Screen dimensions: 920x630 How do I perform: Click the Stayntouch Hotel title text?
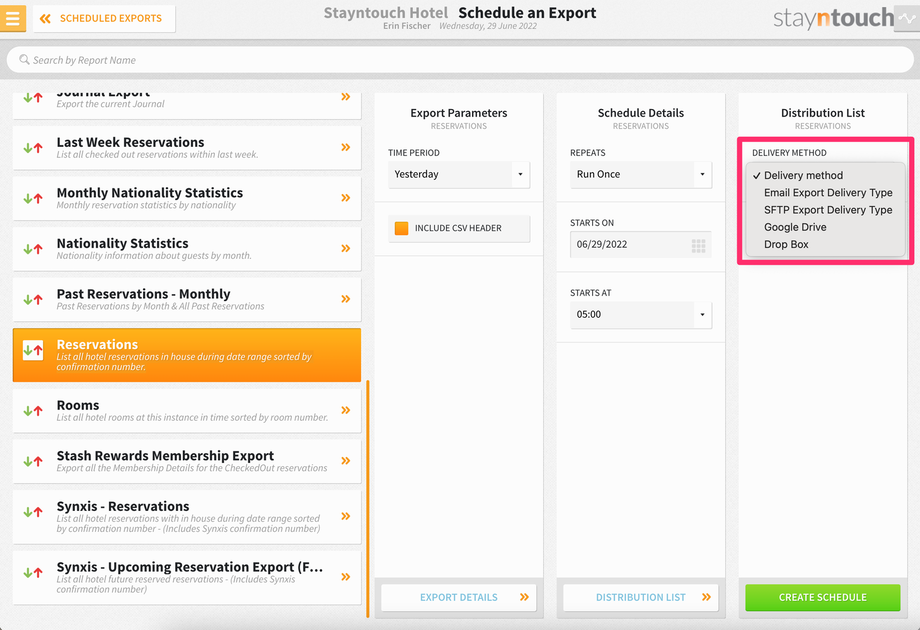385,13
